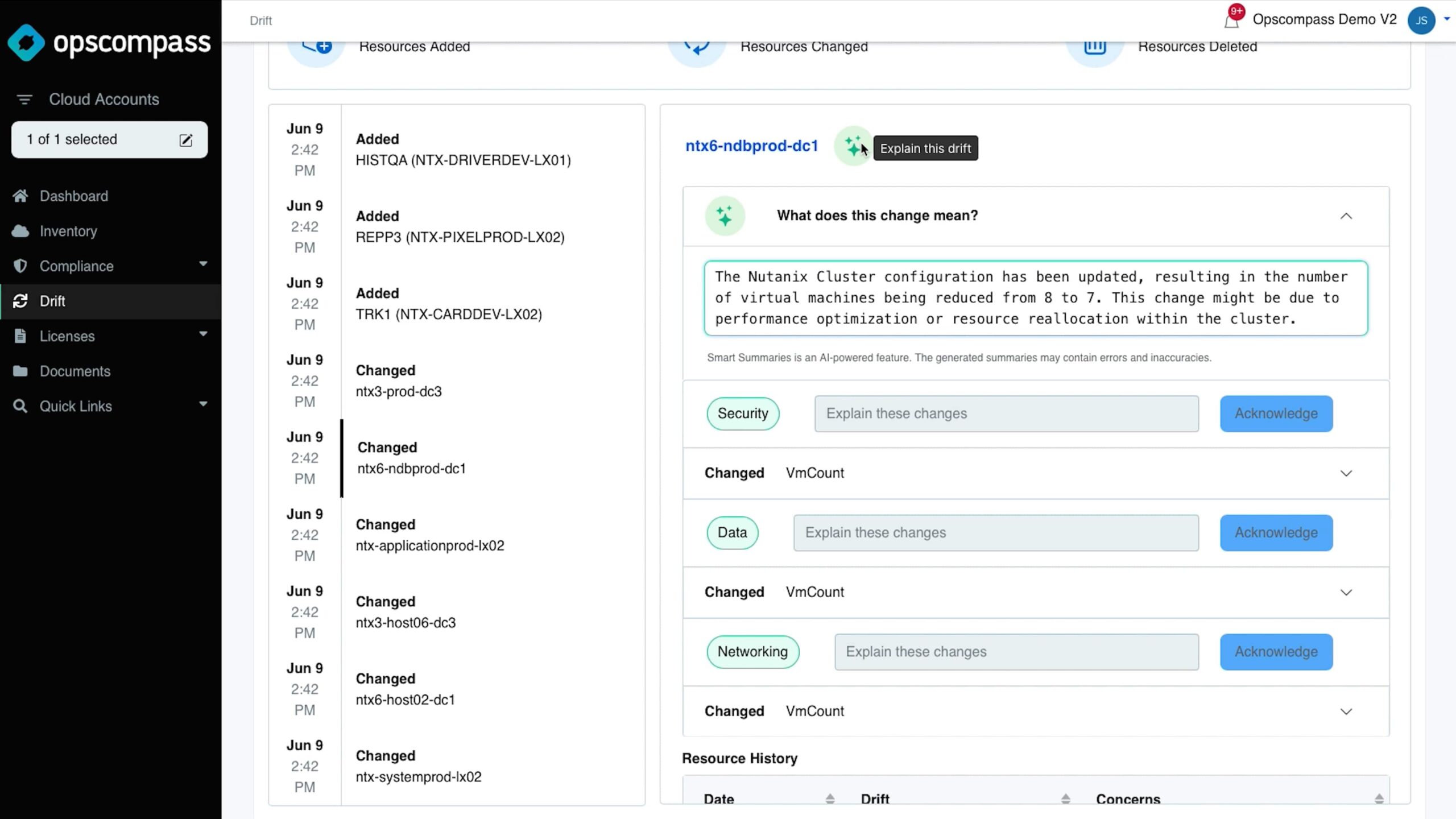Click the Inventory cloud icon
Viewport: 1456px width, 819px height.
coord(20,231)
